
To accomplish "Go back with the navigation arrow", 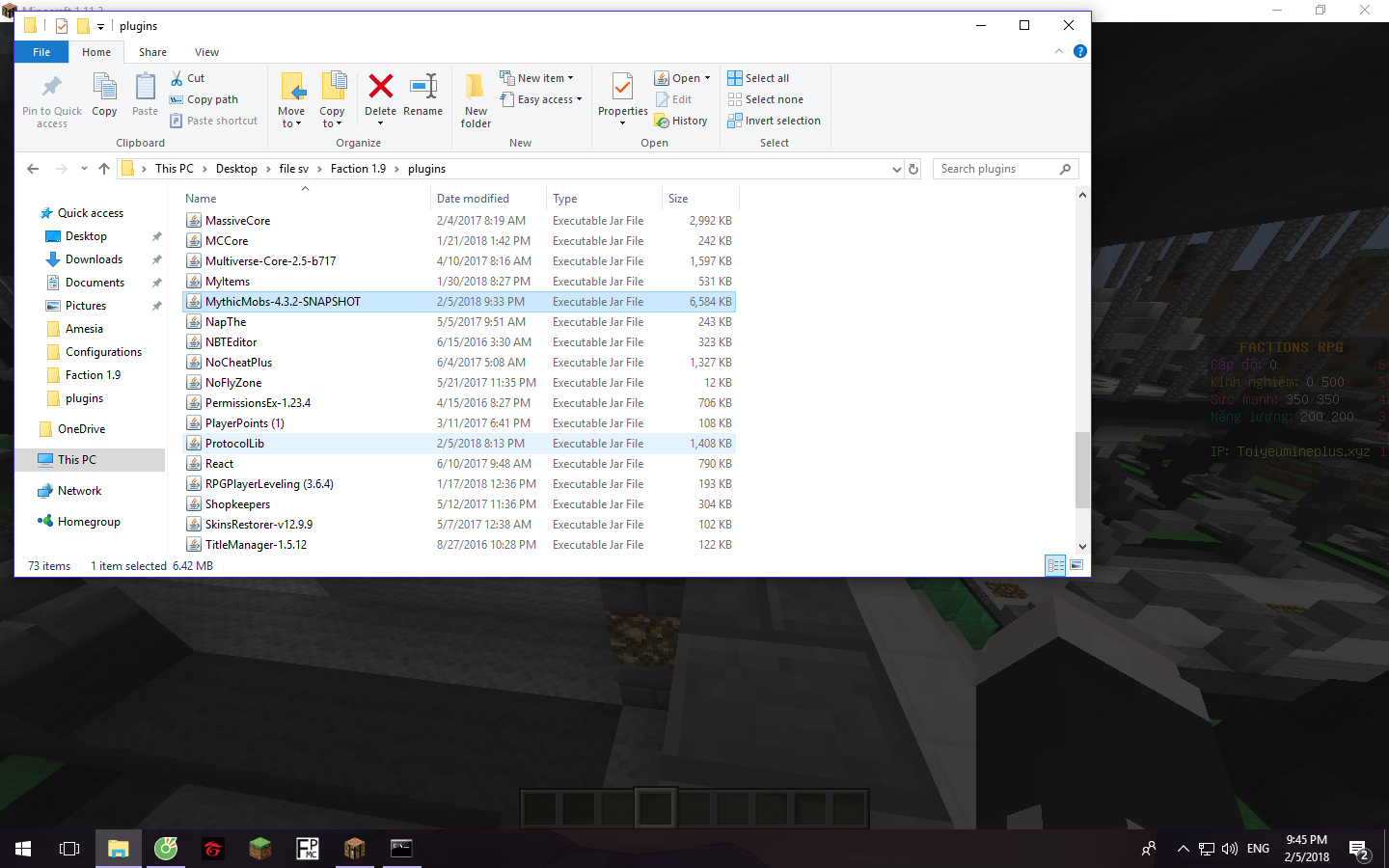I will [33, 169].
